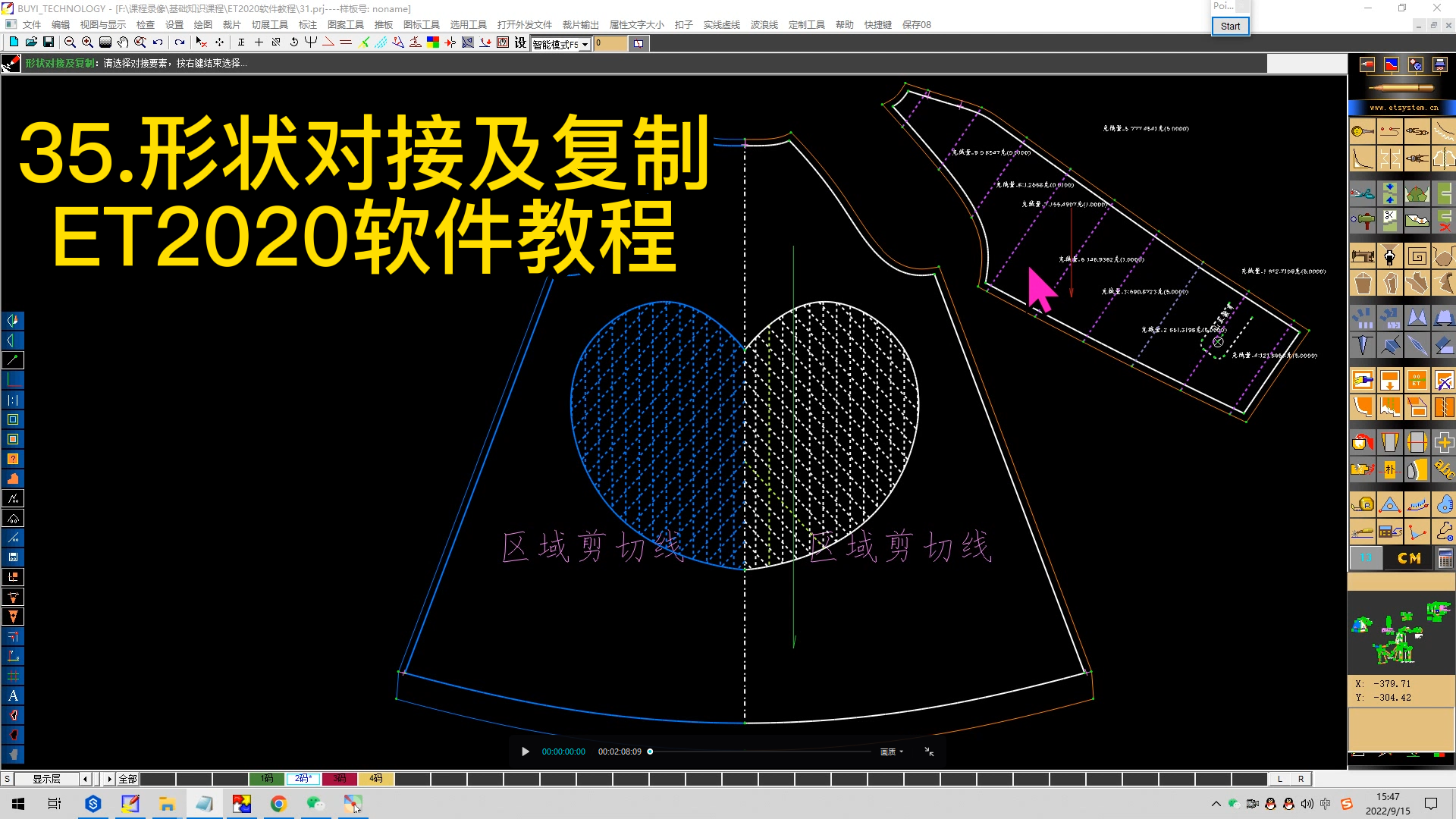
Task: Click the sewing machine icon in right panel
Action: coord(1363,256)
